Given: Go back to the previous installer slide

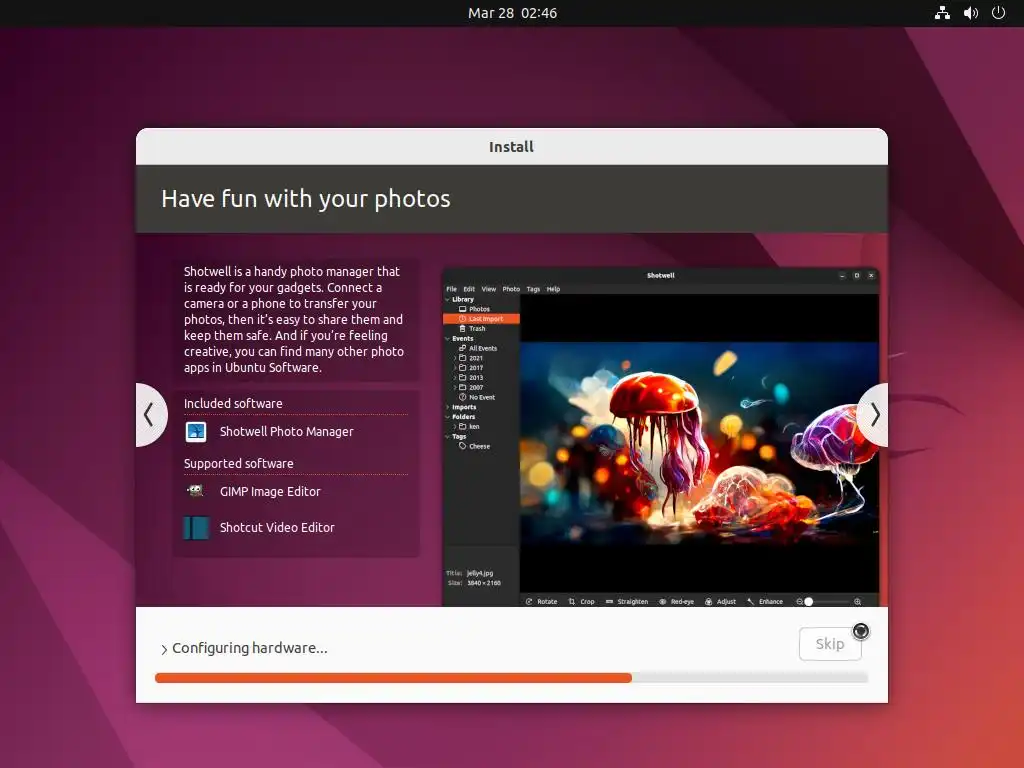Looking at the screenshot, I should pyautogui.click(x=150, y=415).
